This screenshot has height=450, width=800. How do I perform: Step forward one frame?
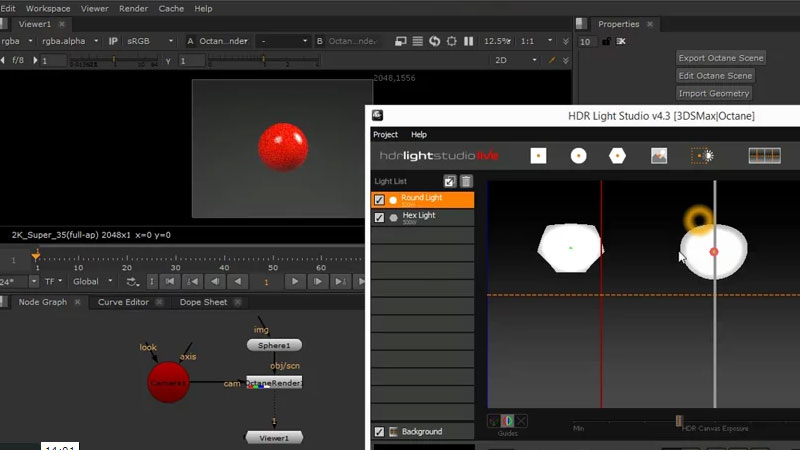click(x=317, y=282)
